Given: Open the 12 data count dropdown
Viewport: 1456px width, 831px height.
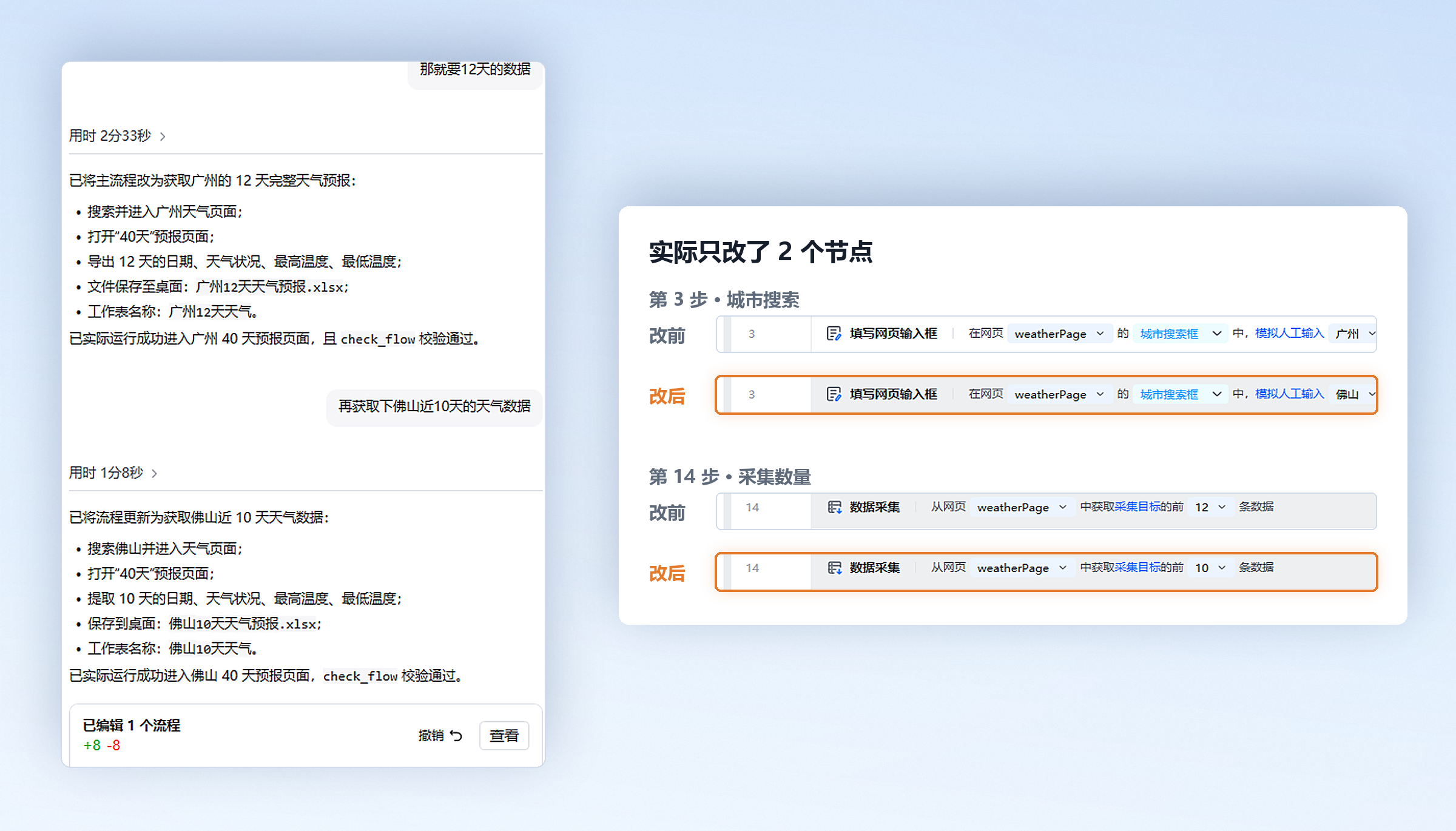Looking at the screenshot, I should [x=1210, y=507].
